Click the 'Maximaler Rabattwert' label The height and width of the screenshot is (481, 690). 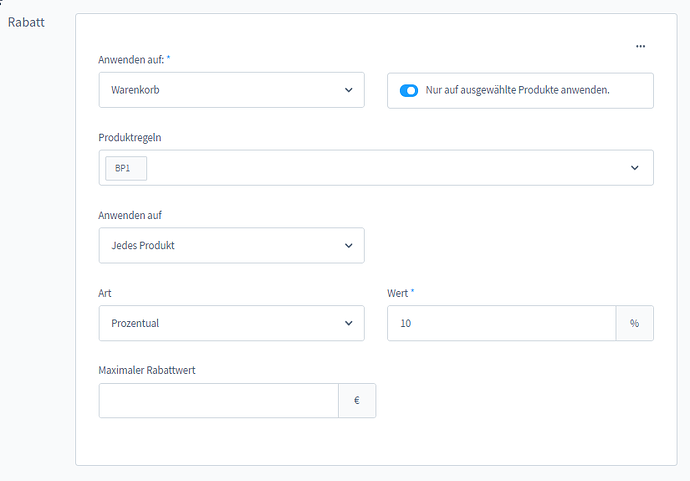point(148,371)
